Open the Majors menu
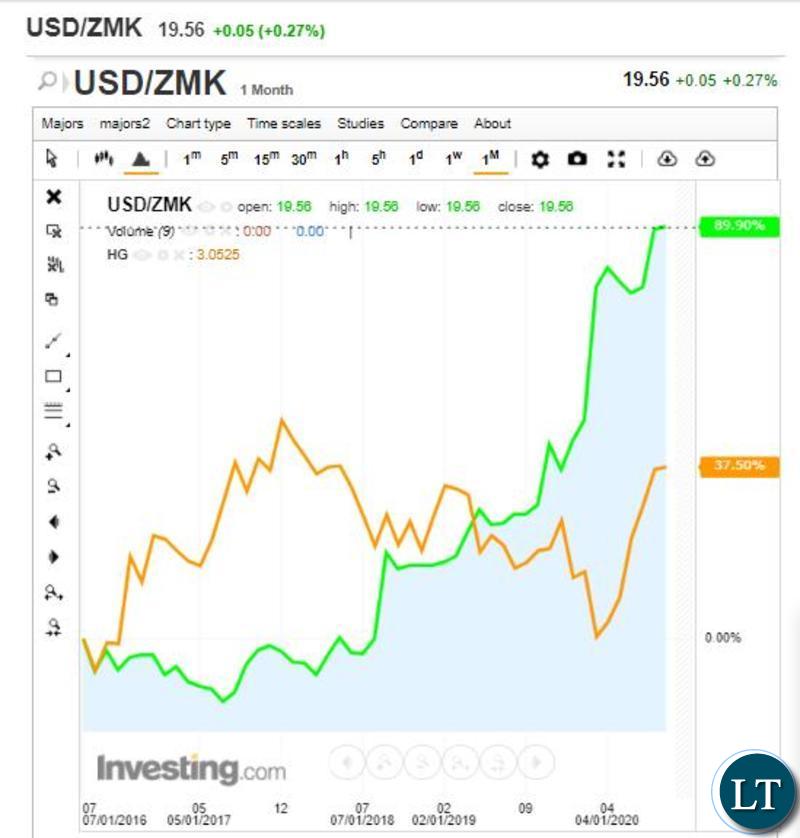Image resolution: width=800 pixels, height=838 pixels. (63, 123)
